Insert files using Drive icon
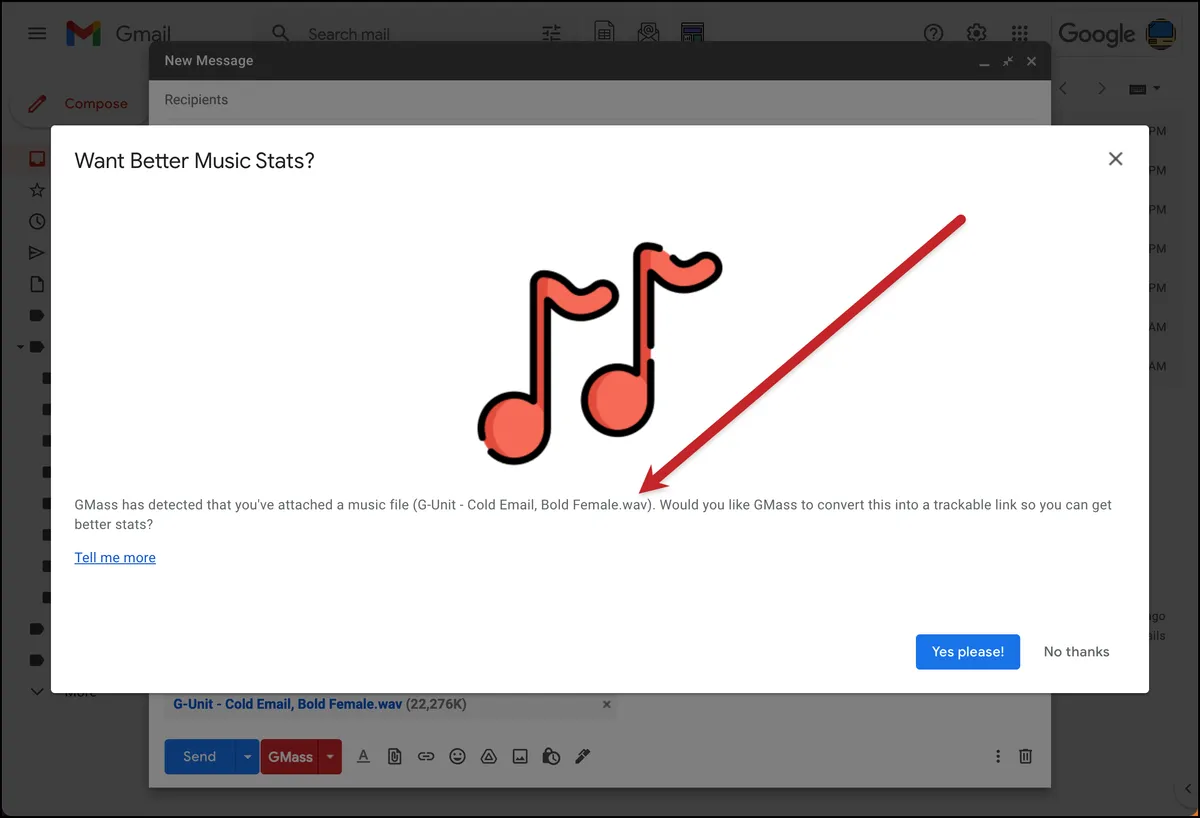 point(489,757)
